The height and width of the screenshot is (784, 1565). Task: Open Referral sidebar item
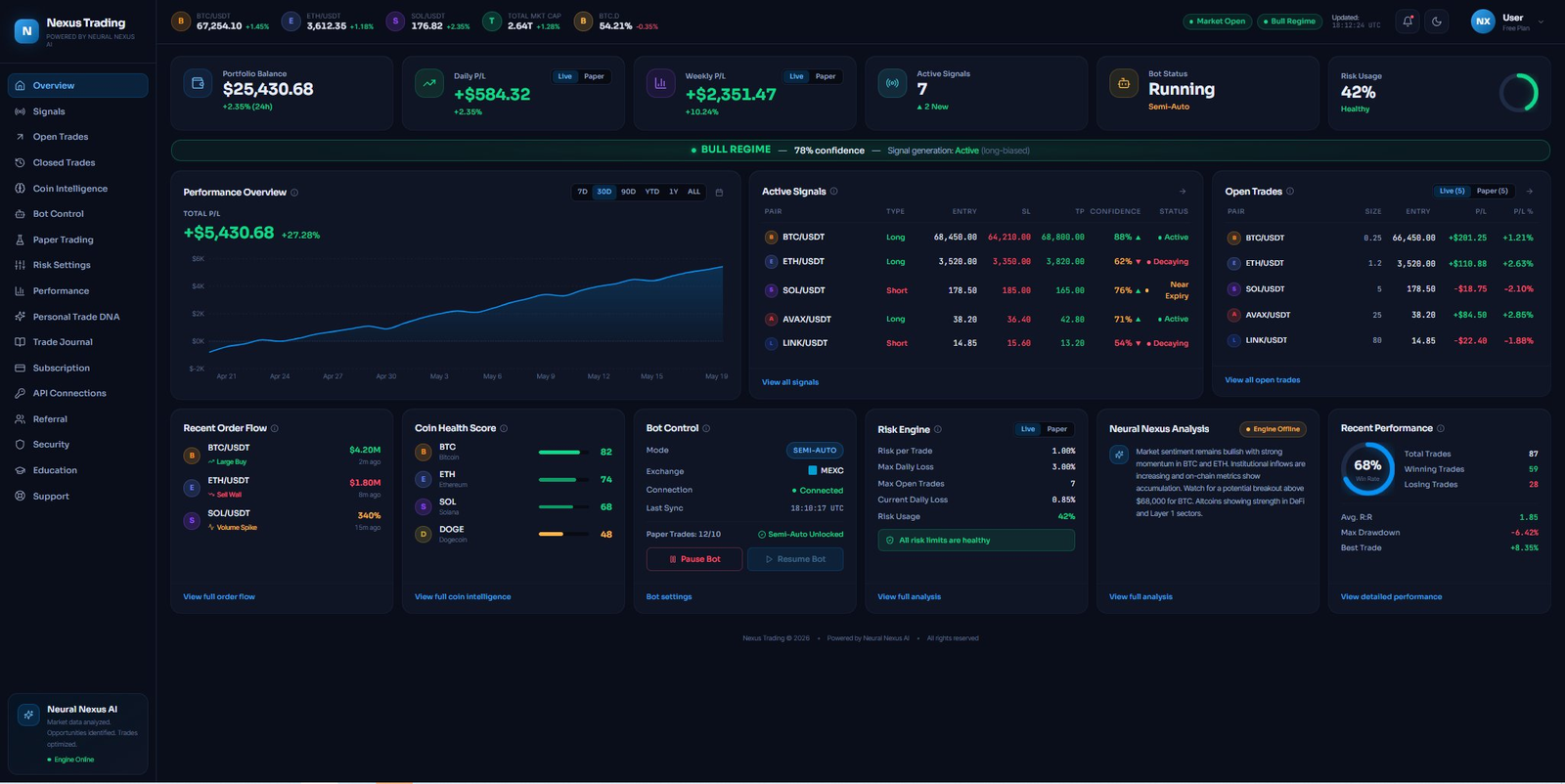(78, 419)
